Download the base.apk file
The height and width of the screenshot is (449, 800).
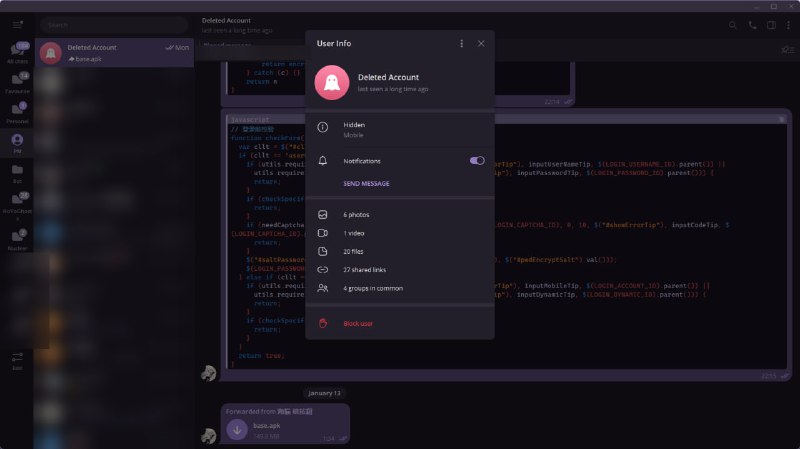coord(238,429)
